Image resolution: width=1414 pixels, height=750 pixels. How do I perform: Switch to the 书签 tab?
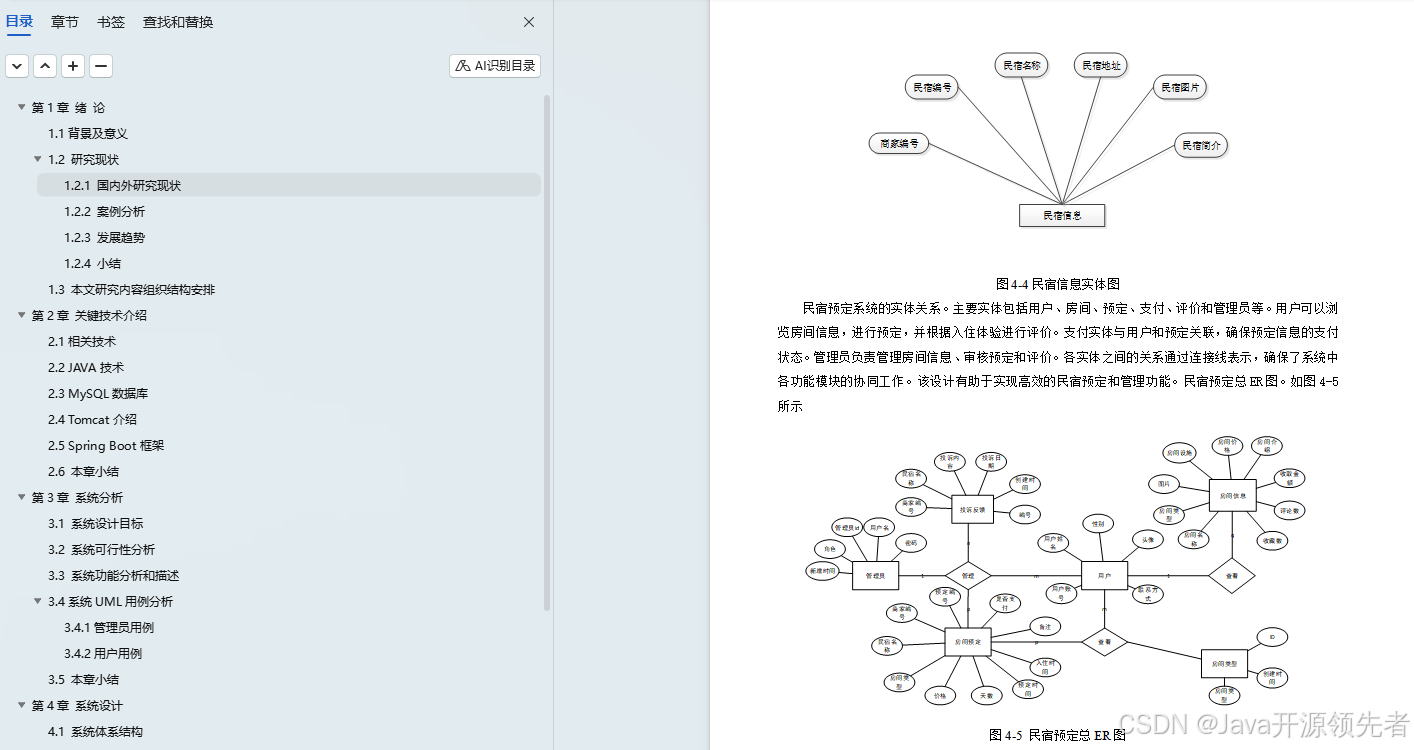tap(110, 21)
